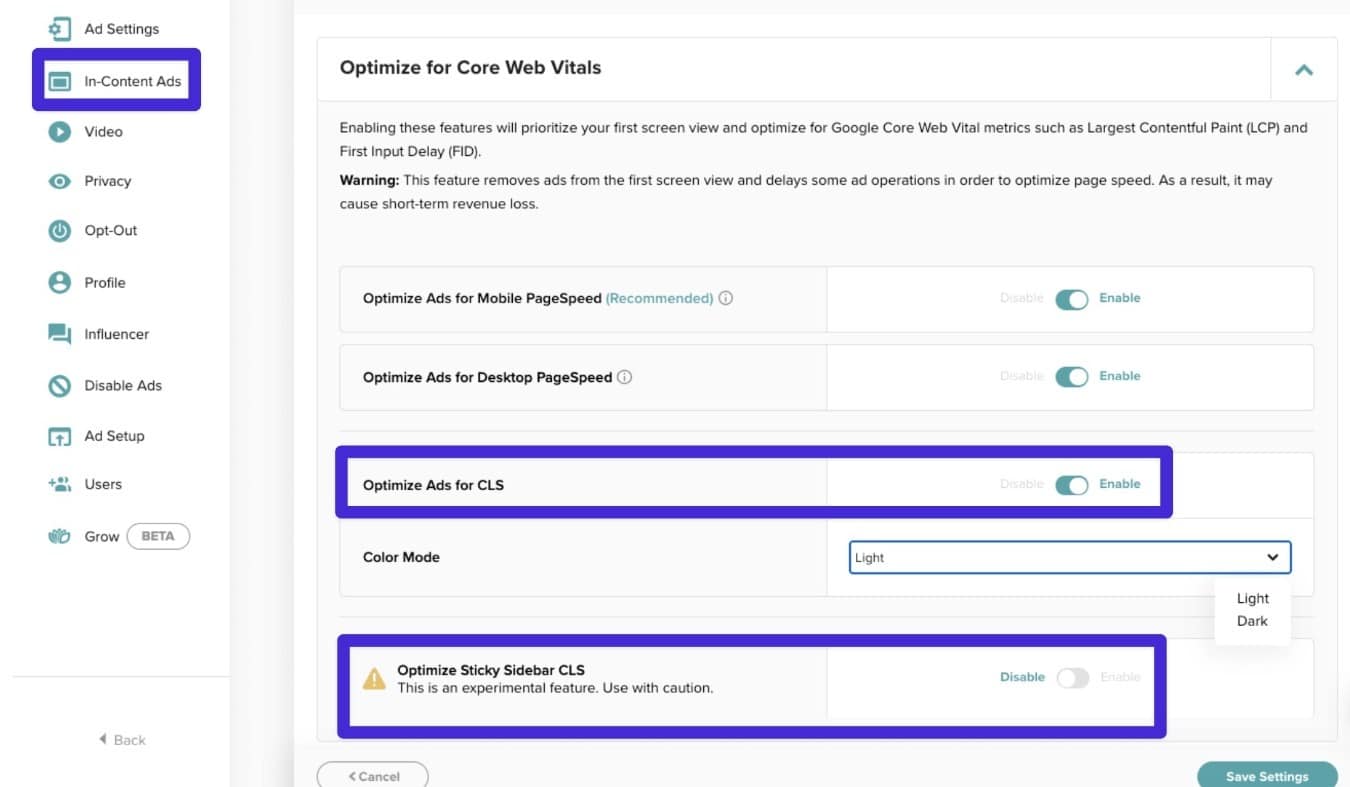
Task: Click the Save Settings button
Action: (x=1266, y=776)
